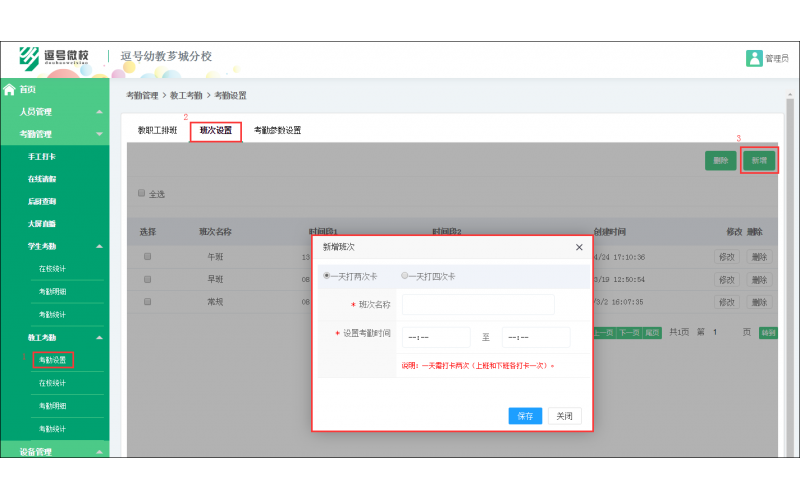
Task: Click the vertical scrollbar on the right
Action: (790, 276)
